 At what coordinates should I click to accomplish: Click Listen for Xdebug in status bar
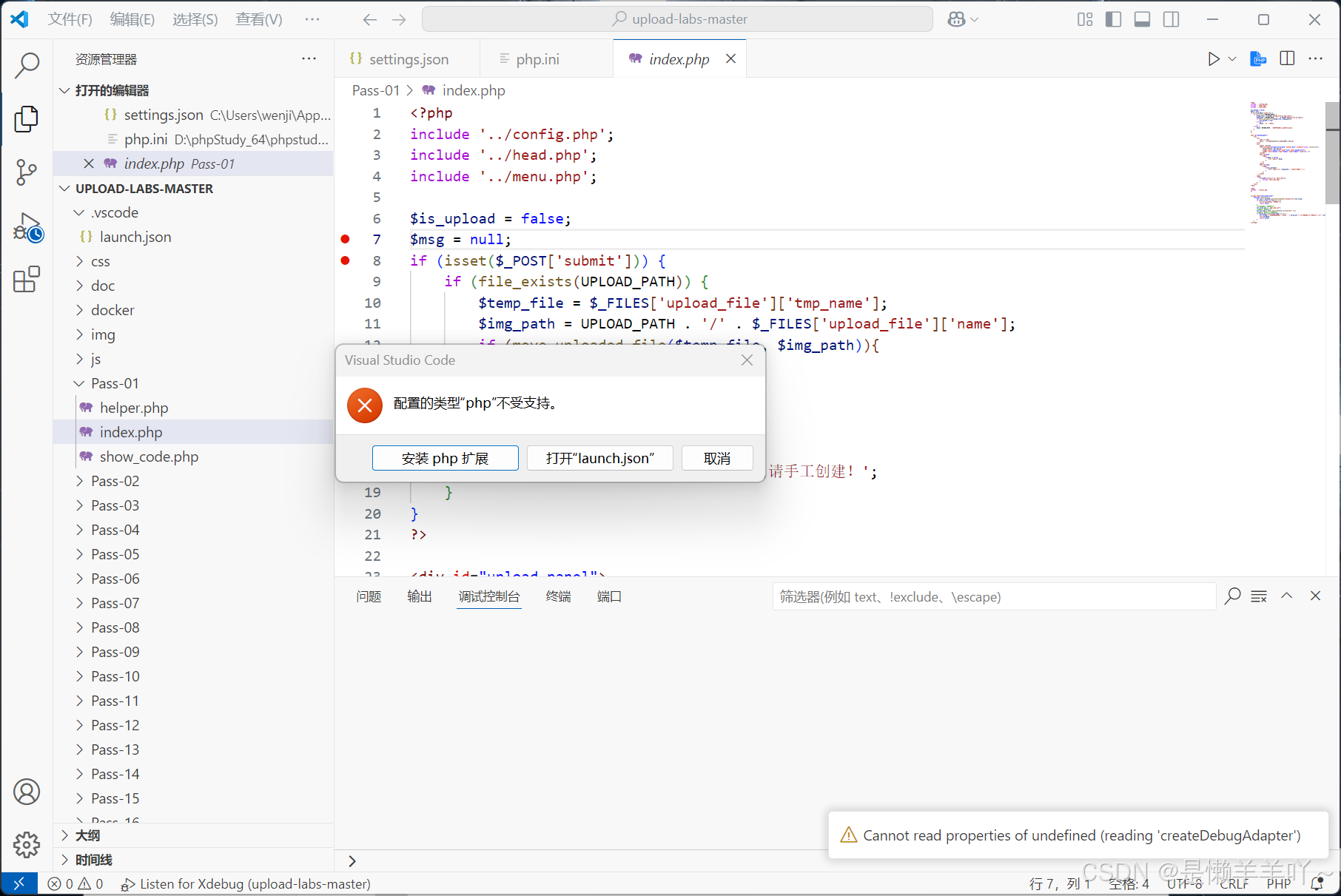point(246,883)
